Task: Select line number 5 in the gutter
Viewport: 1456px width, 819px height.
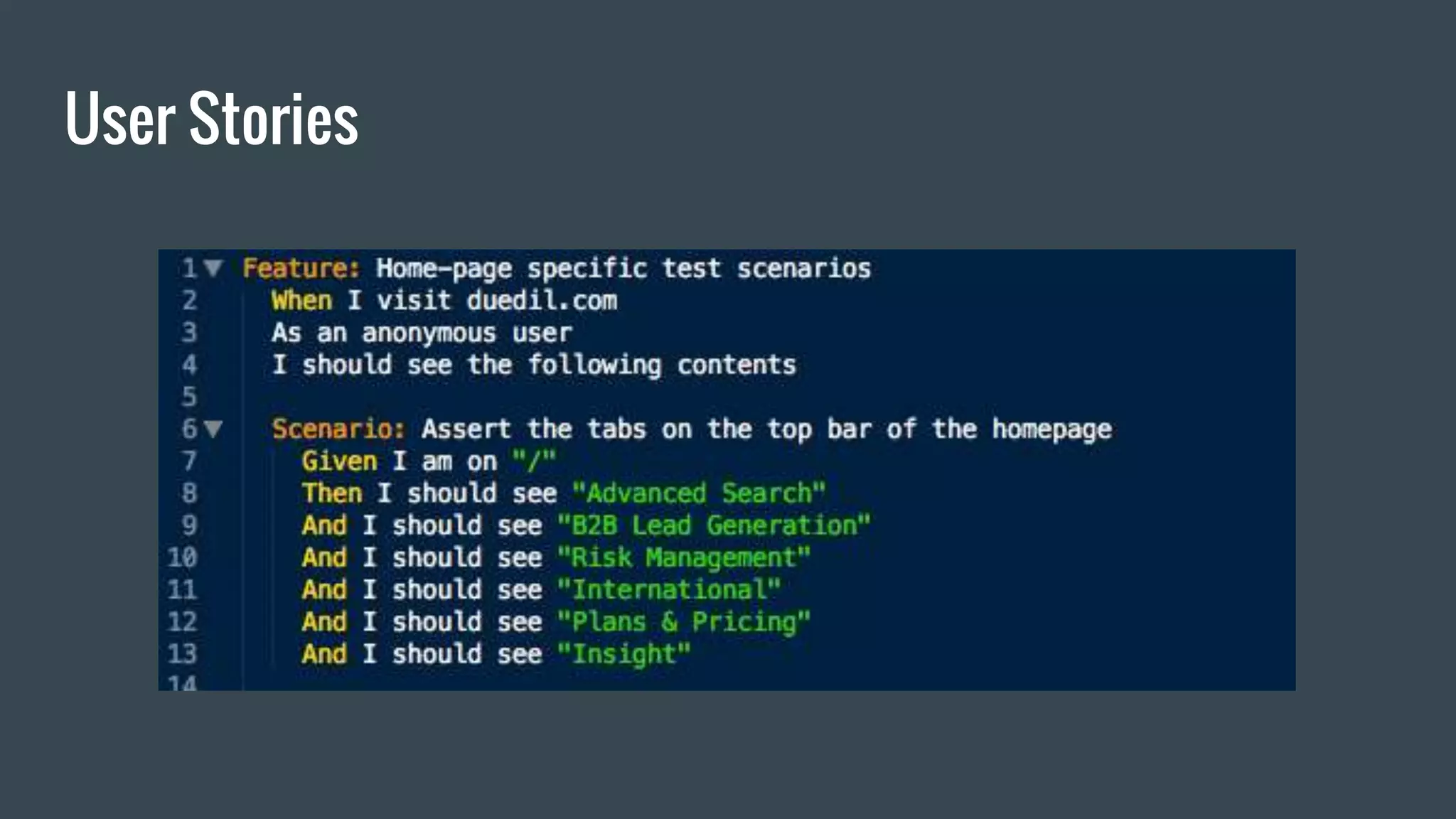Action: 189,397
